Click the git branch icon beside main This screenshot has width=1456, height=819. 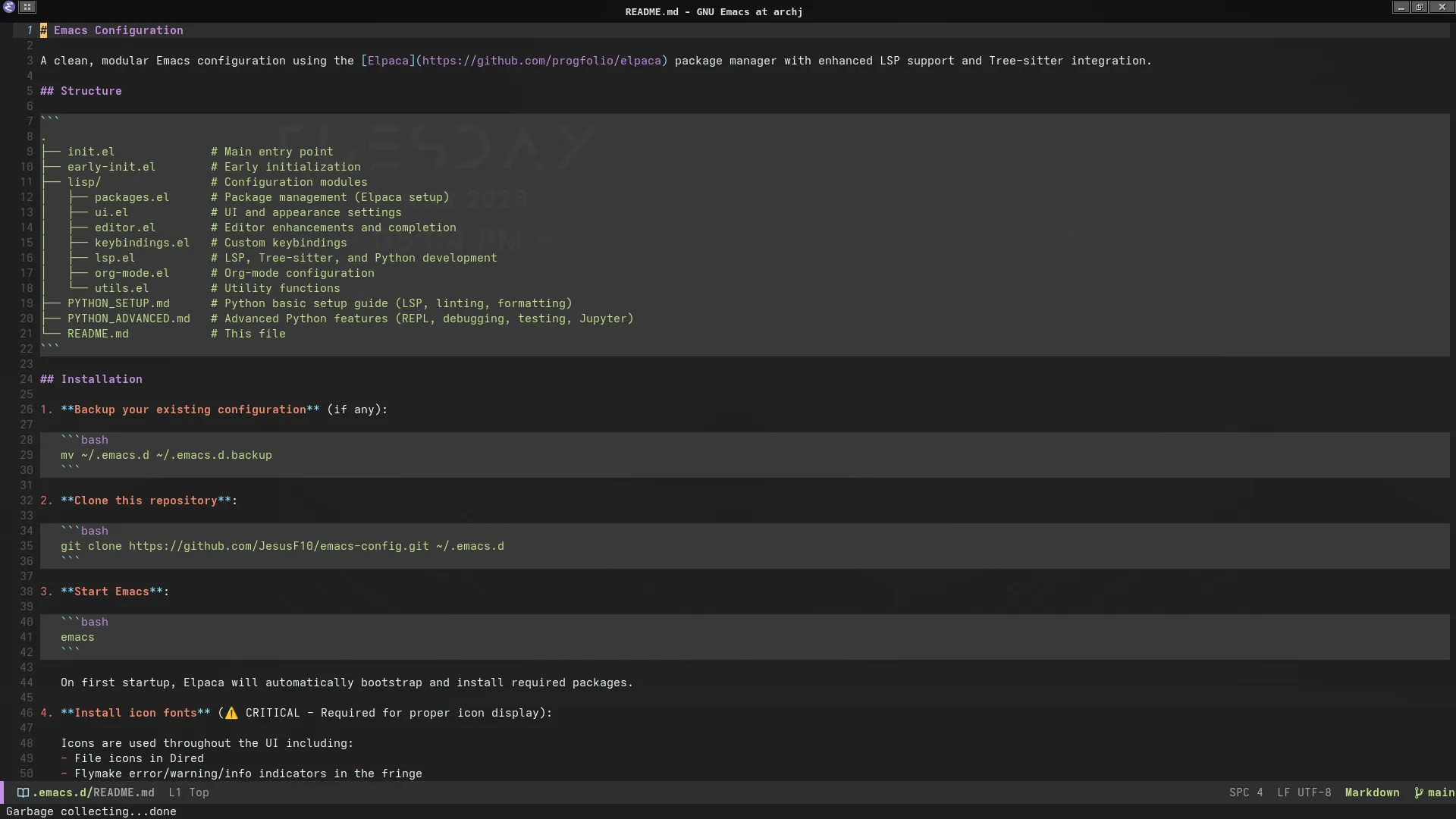pos(1419,792)
